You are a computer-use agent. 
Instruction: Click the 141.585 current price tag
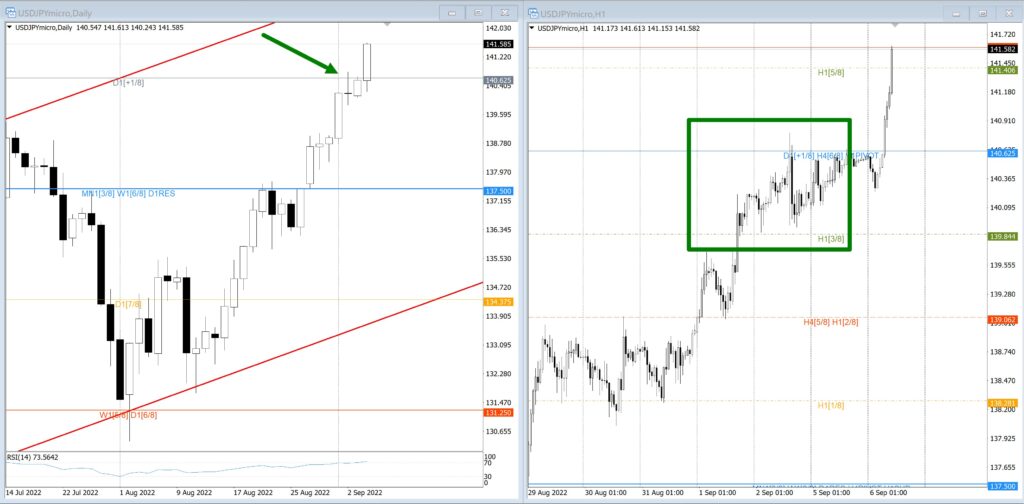[x=498, y=45]
